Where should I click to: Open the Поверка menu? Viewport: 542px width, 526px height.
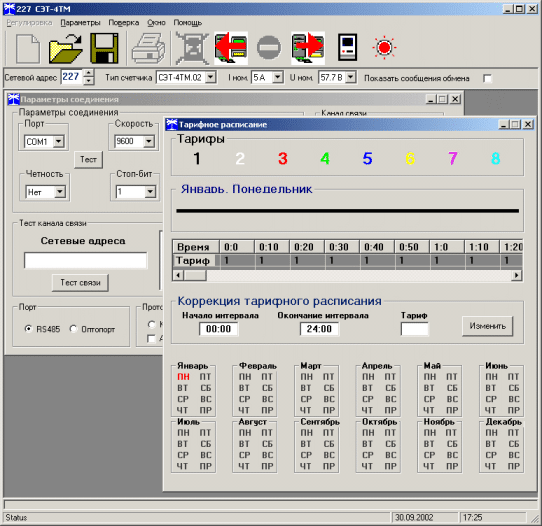pos(124,23)
